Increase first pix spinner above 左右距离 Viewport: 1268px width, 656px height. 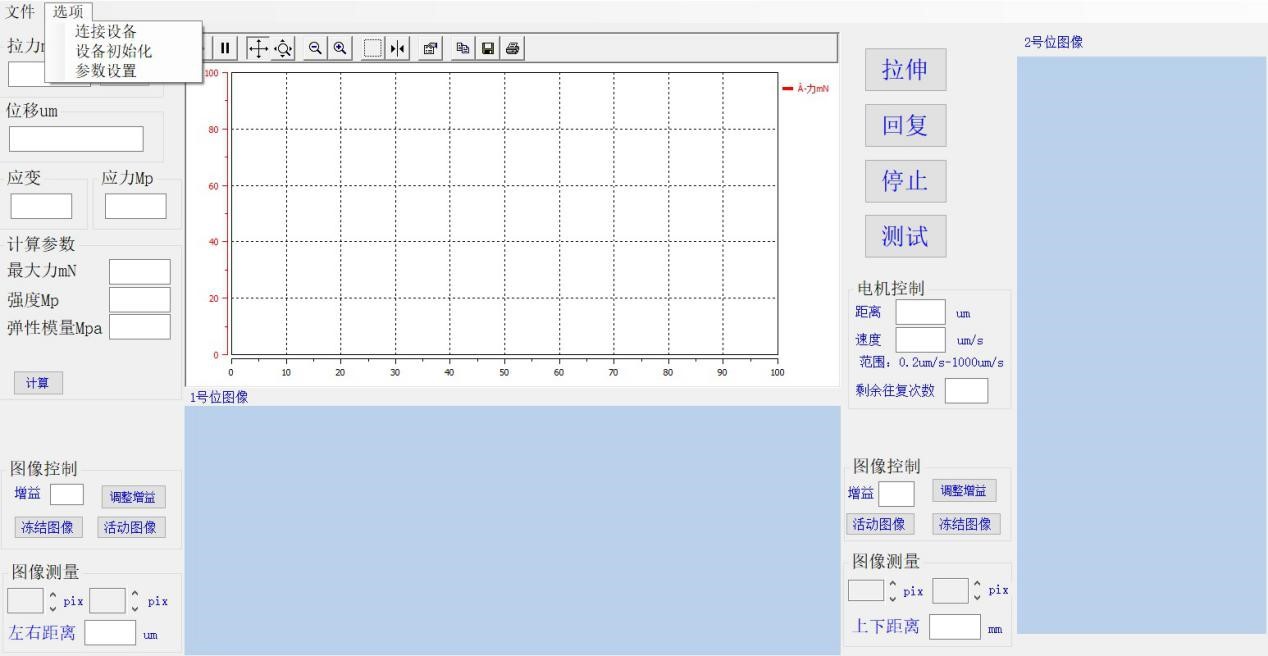pyautogui.click(x=53, y=595)
